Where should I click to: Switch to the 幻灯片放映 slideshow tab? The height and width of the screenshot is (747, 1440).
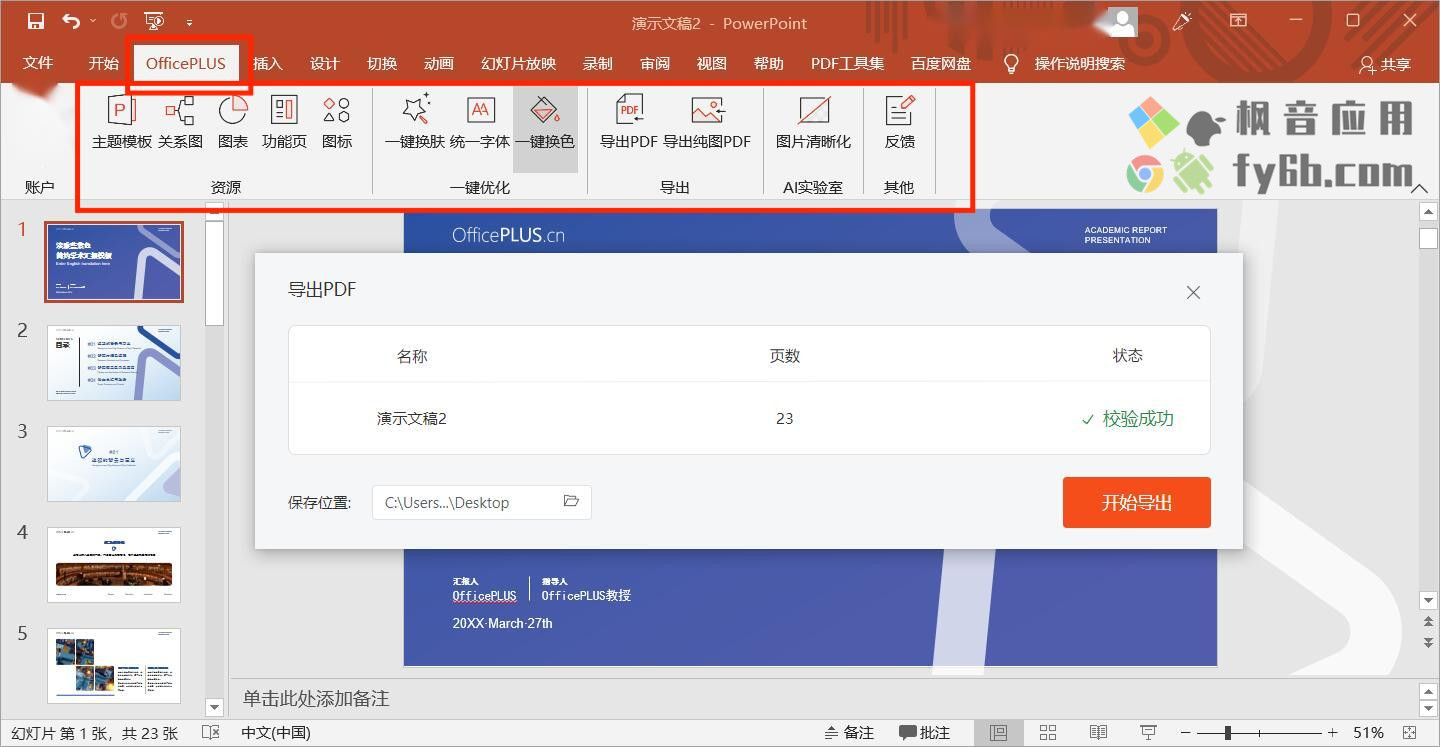pyautogui.click(x=518, y=63)
